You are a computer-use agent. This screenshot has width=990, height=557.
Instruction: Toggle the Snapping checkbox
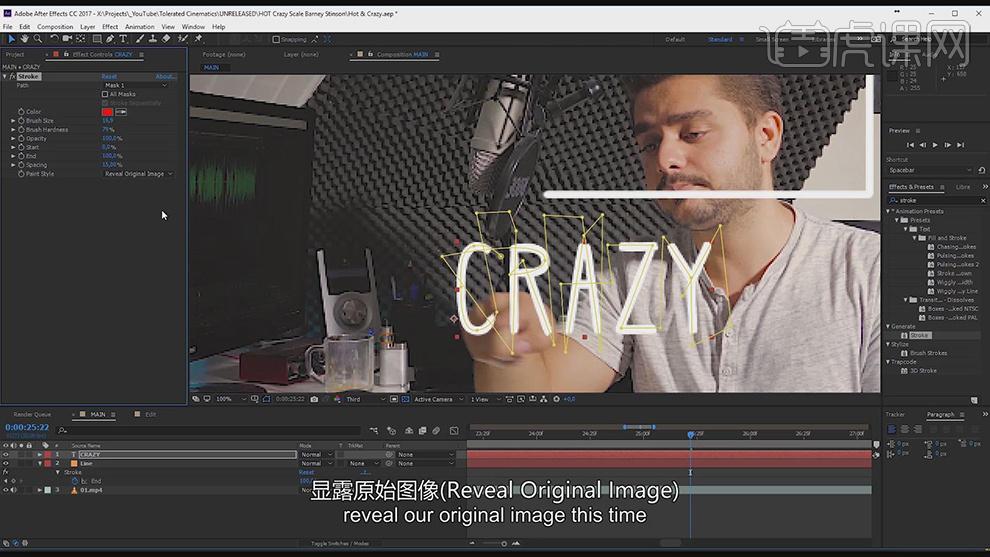point(276,39)
